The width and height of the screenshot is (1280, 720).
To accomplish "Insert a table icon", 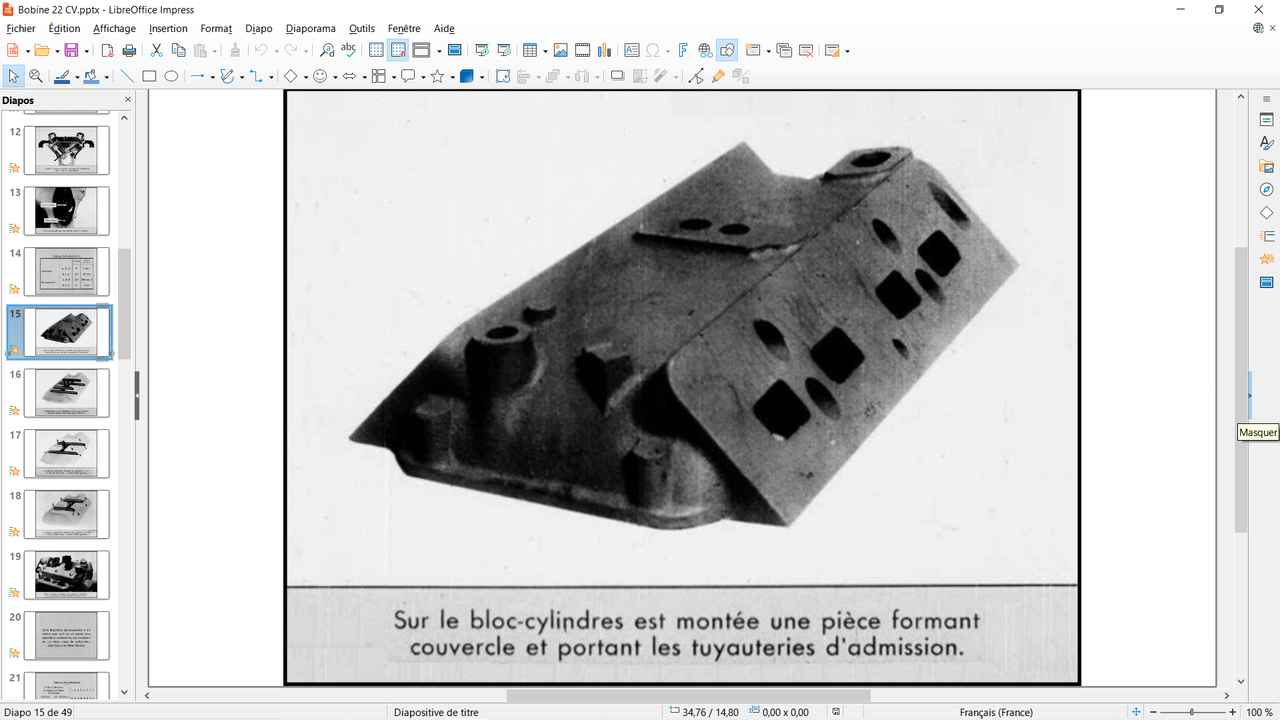I will (530, 50).
